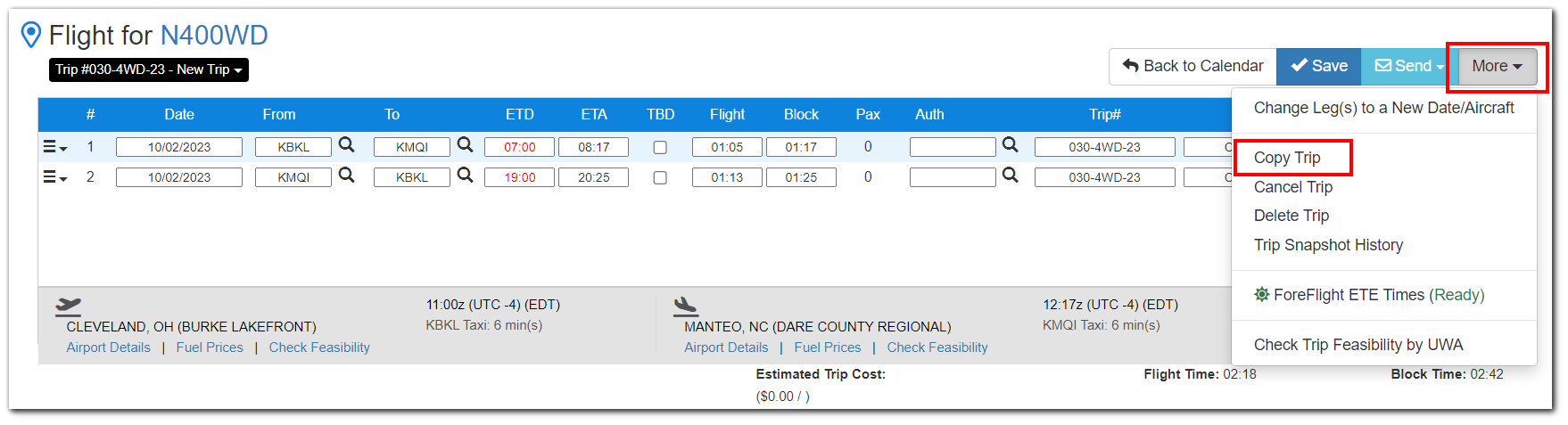Check the TBD box for leg 2

660,177
